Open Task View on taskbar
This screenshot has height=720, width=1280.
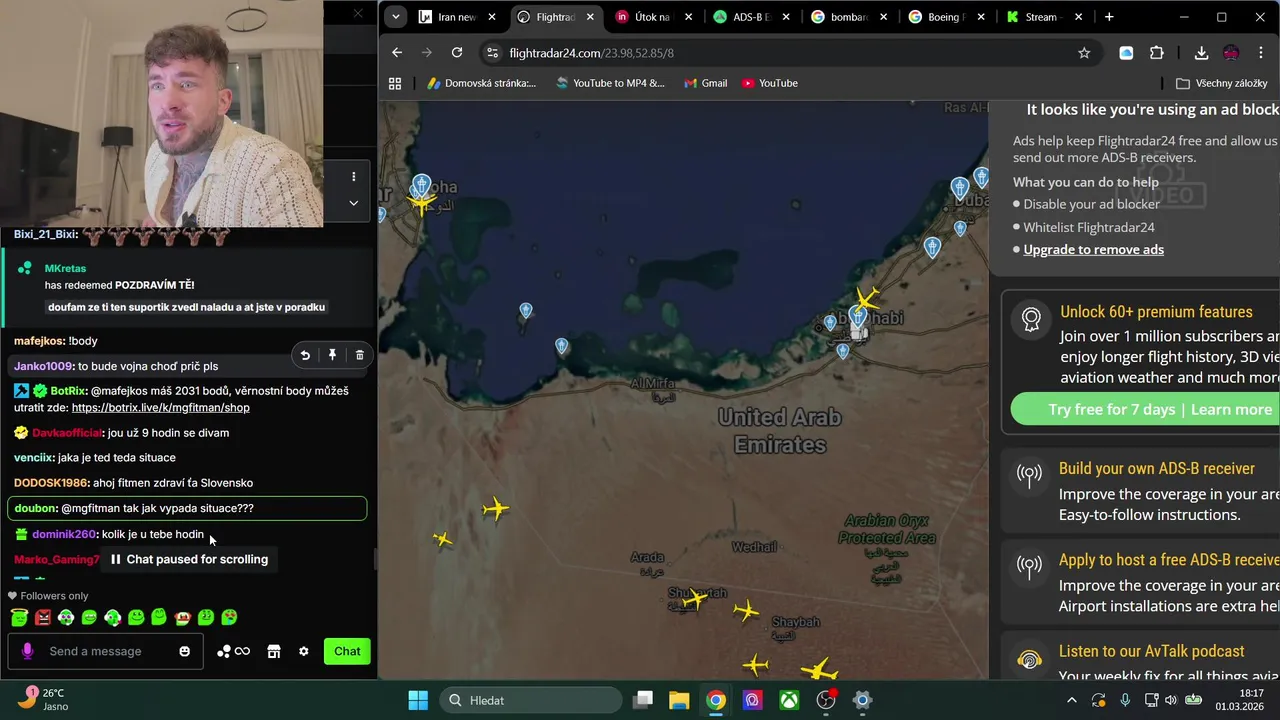(x=643, y=700)
